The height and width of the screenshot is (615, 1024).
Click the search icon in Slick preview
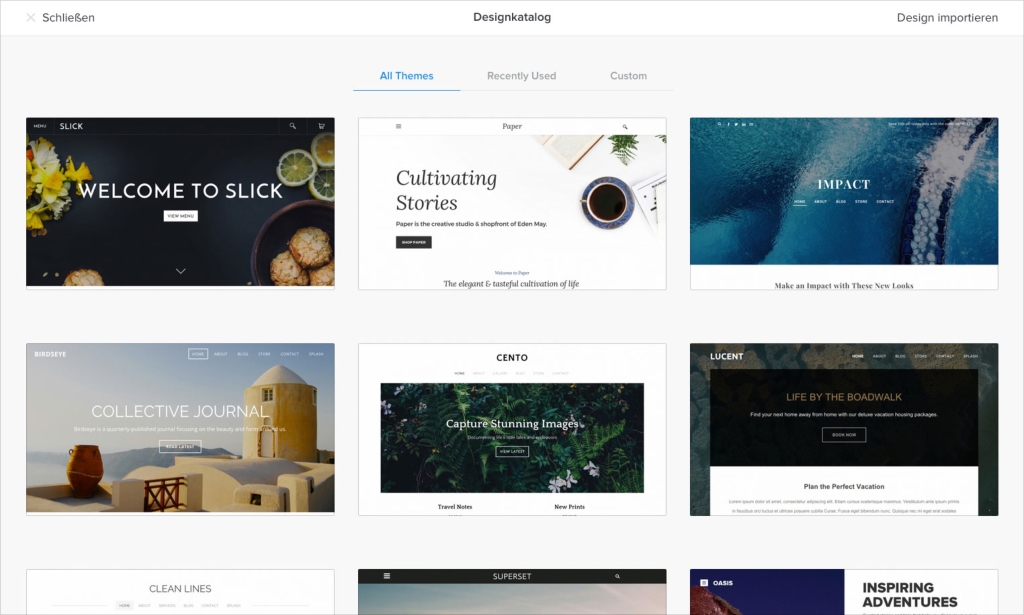click(x=293, y=126)
